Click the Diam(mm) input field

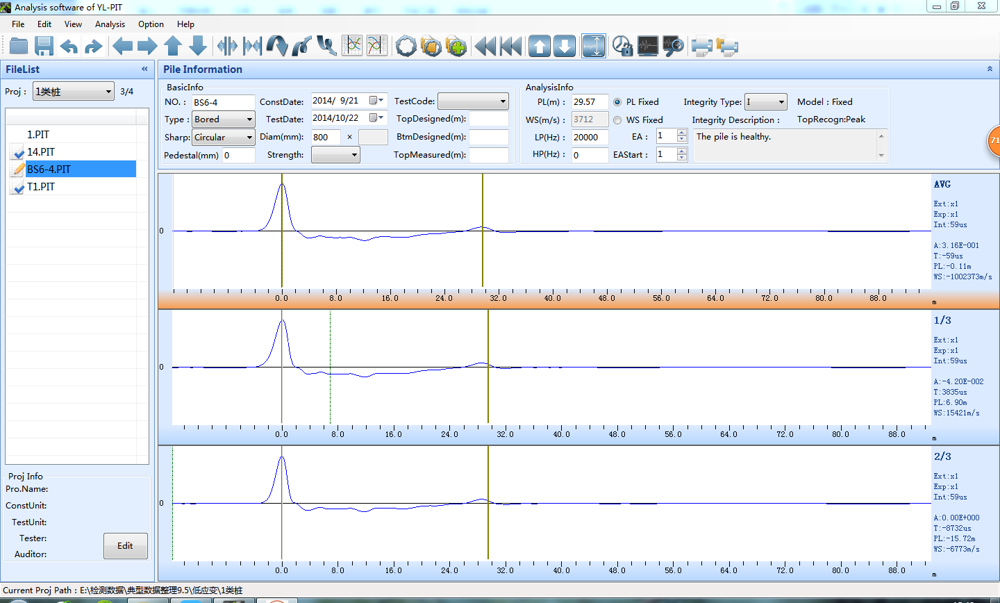coord(326,137)
